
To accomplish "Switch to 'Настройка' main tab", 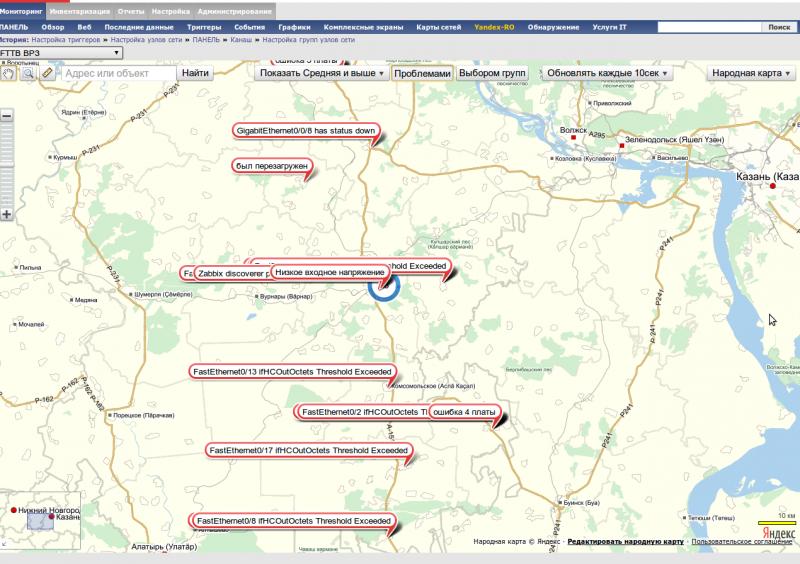I will click(x=170, y=11).
